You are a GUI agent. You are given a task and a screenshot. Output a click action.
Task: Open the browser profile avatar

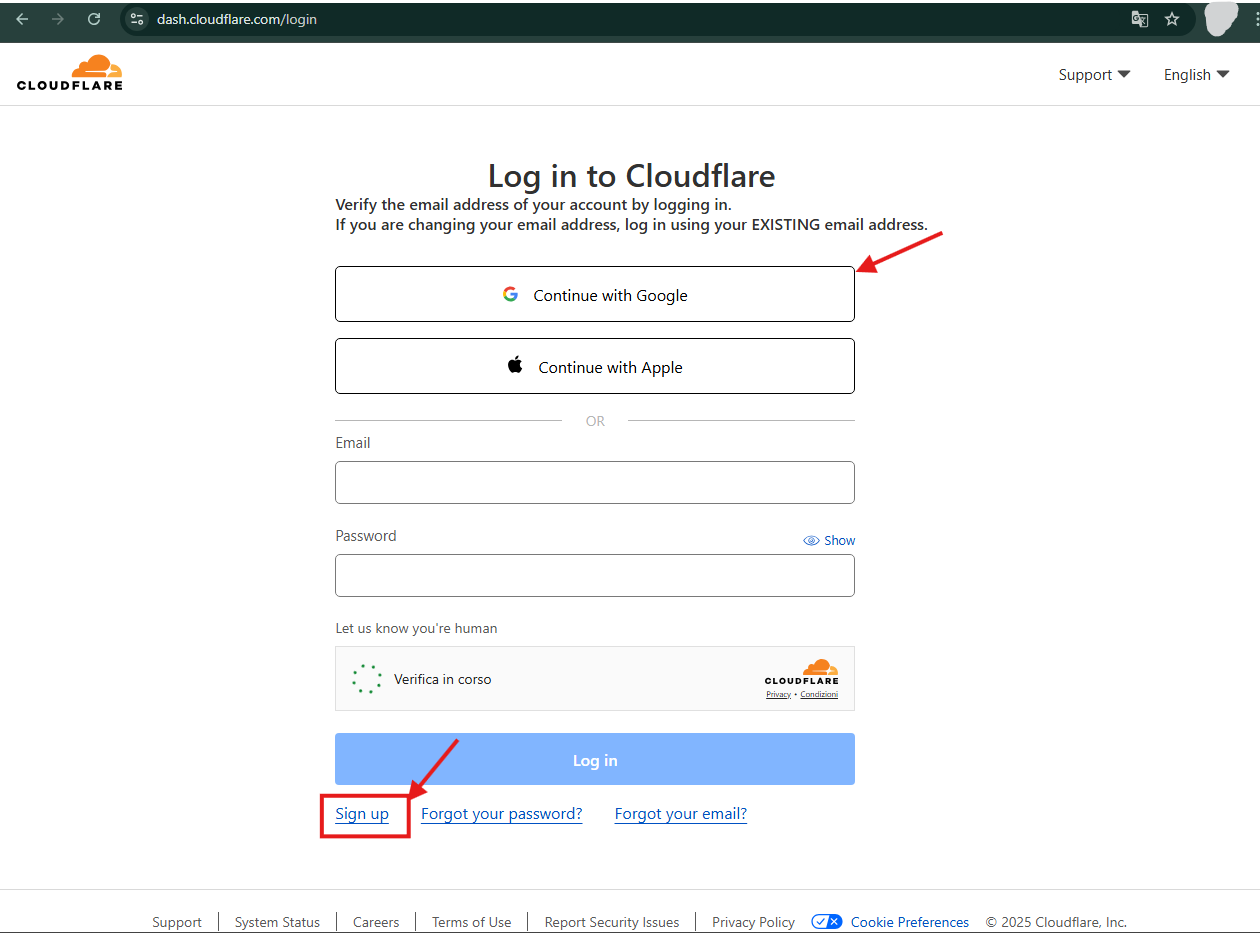pyautogui.click(x=1222, y=19)
